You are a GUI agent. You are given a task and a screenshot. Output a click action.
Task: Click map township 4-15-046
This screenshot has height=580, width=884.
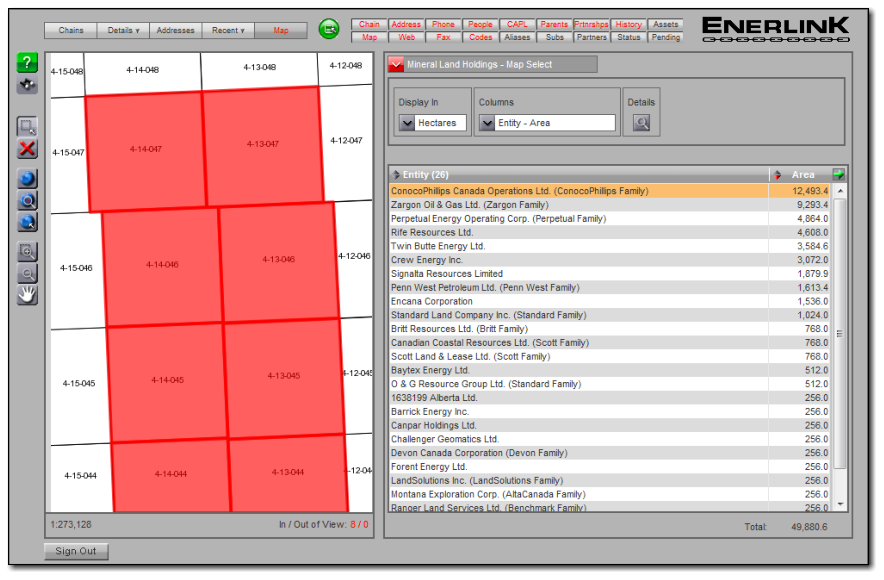click(x=76, y=268)
